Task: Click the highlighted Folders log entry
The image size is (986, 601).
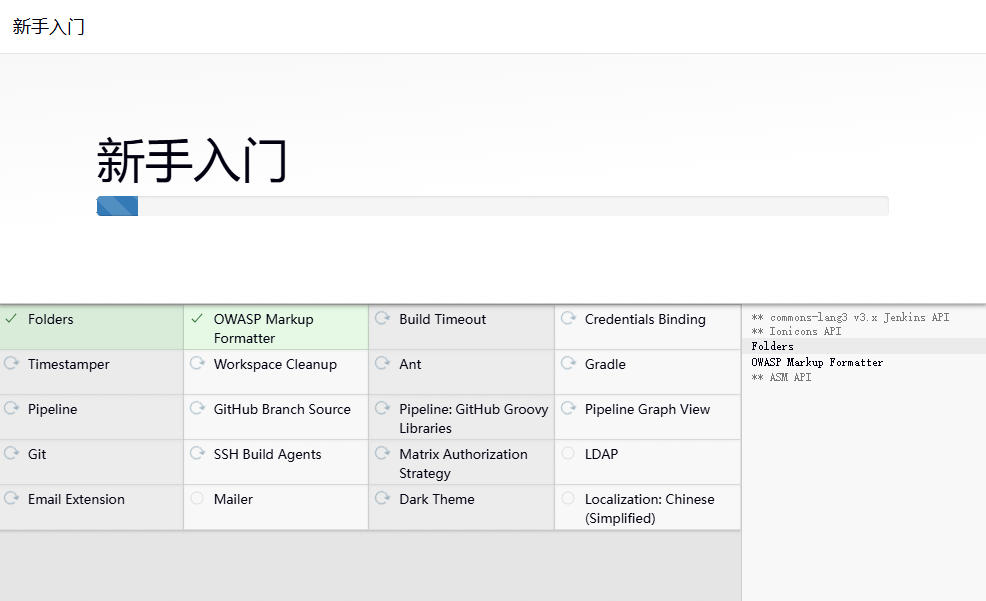Action: coord(772,346)
